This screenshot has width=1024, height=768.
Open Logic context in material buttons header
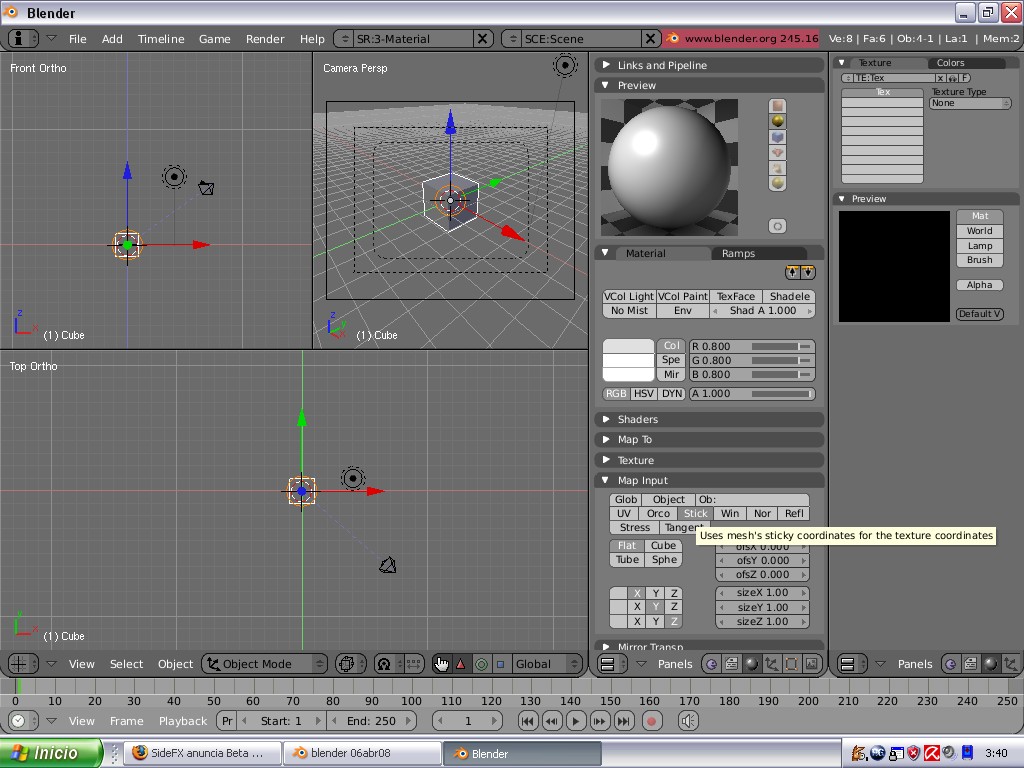tap(711, 664)
